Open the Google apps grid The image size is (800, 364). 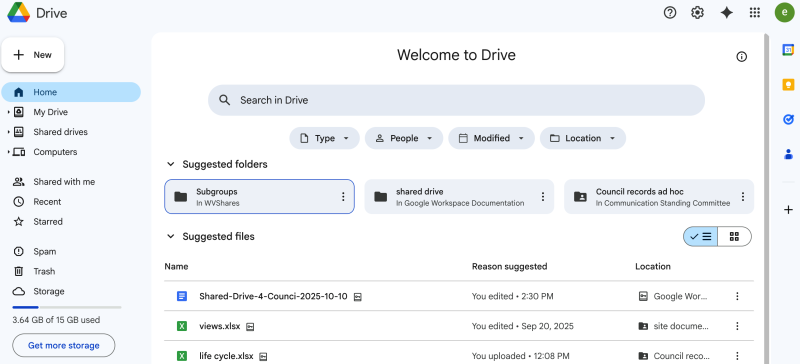tap(755, 13)
